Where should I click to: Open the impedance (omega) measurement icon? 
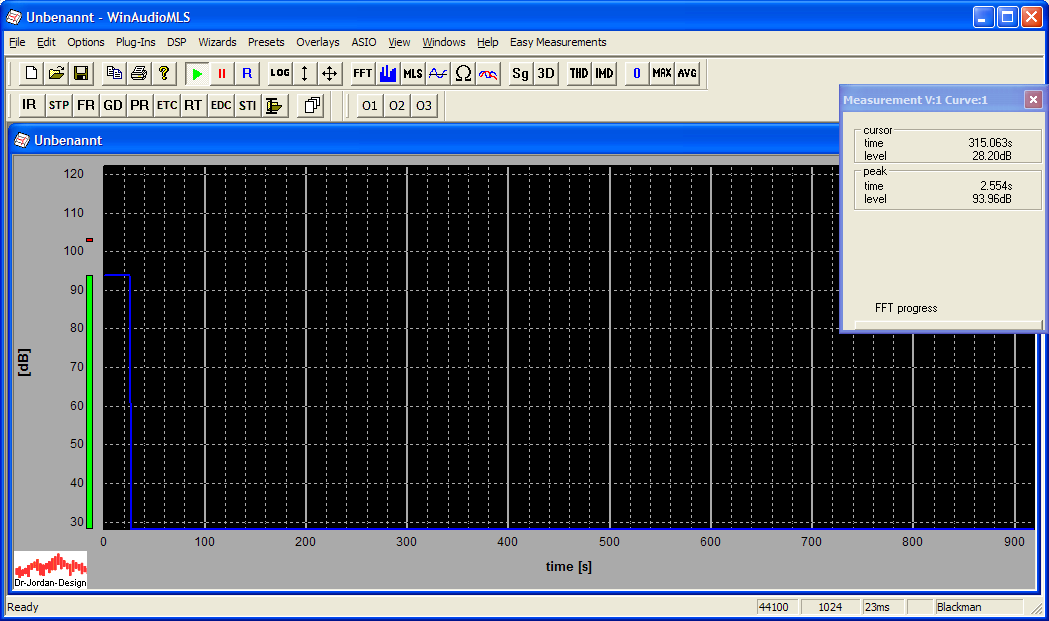coord(463,74)
